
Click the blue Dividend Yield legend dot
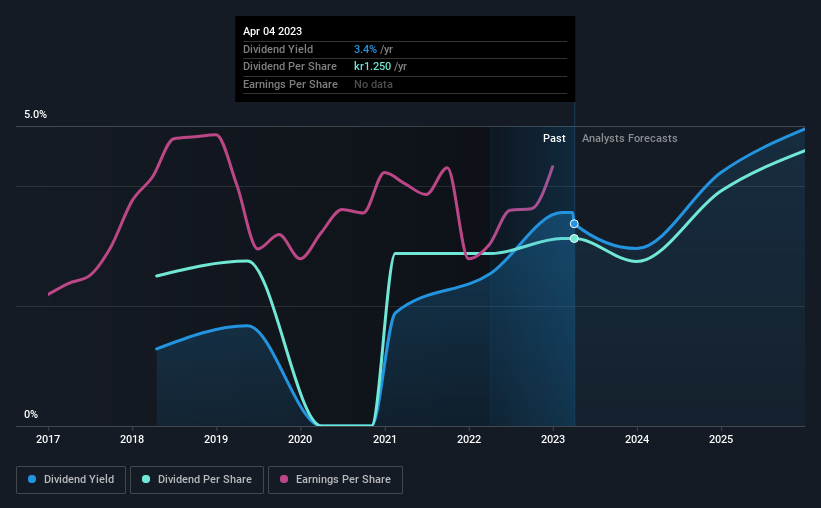[x=32, y=479]
